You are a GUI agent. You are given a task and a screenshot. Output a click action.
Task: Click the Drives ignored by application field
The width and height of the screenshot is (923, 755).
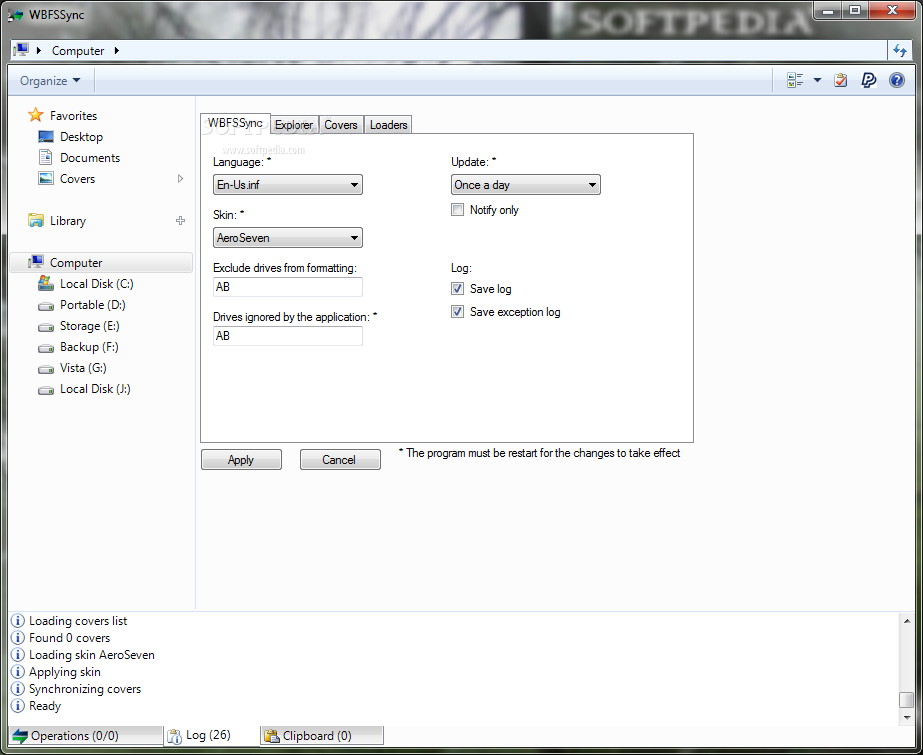tap(288, 336)
